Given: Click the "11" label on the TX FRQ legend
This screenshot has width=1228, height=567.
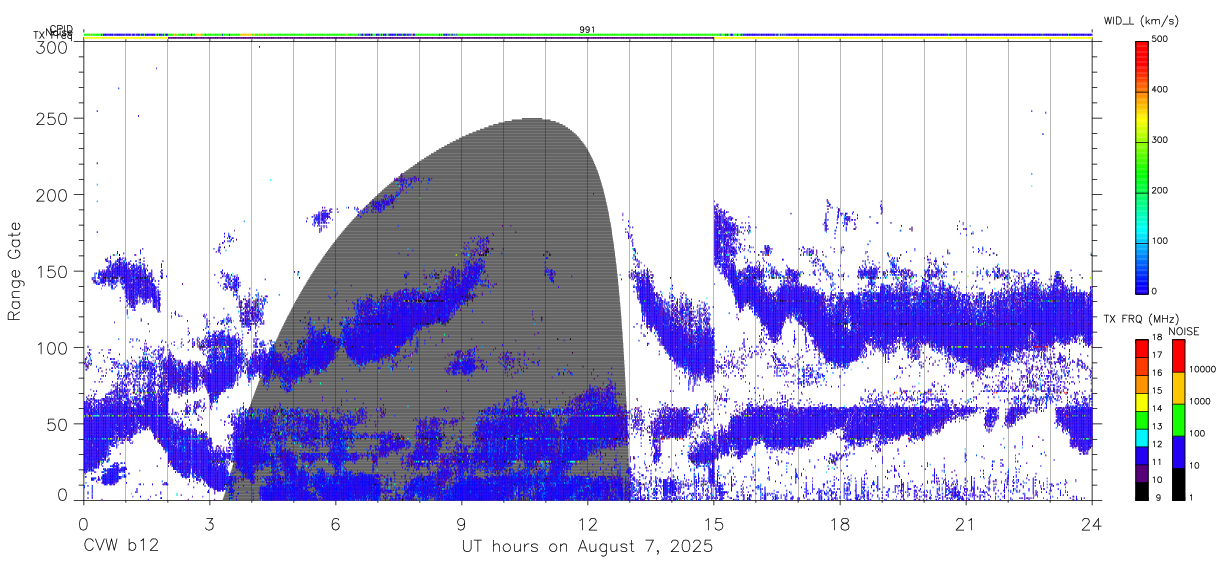Looking at the screenshot, I should point(1156,464).
